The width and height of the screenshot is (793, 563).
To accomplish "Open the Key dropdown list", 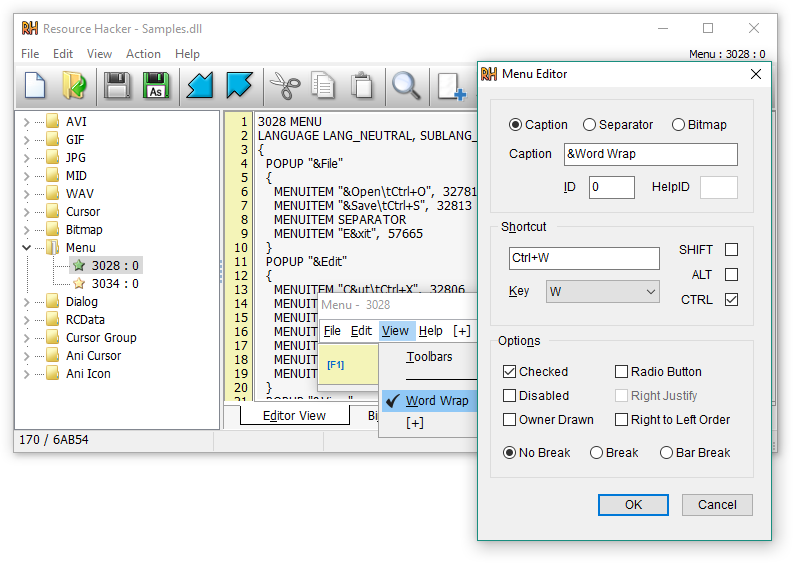I will click(x=602, y=292).
